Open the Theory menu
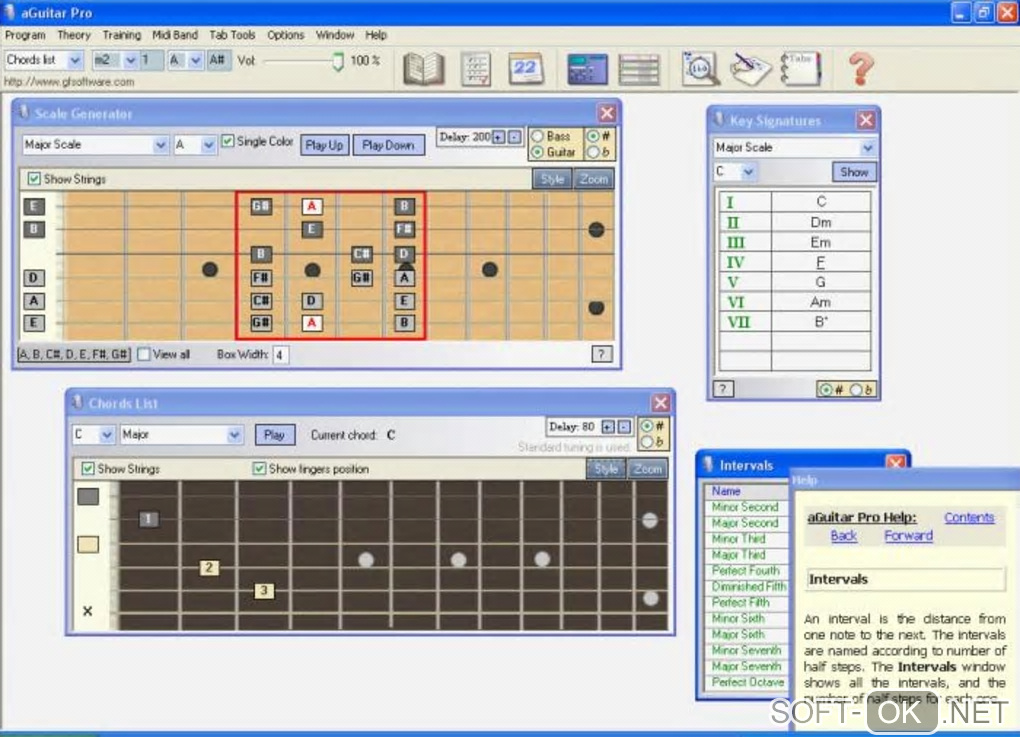 click(x=74, y=35)
